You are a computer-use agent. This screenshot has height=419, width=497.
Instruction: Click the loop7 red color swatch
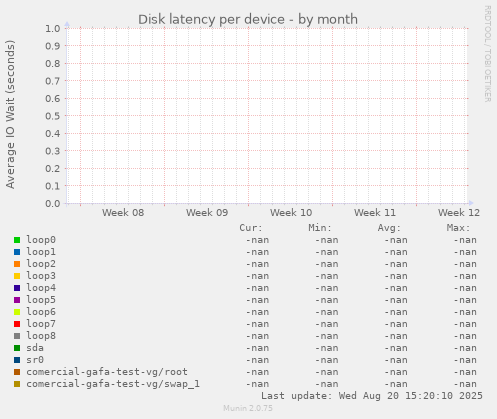(17, 324)
